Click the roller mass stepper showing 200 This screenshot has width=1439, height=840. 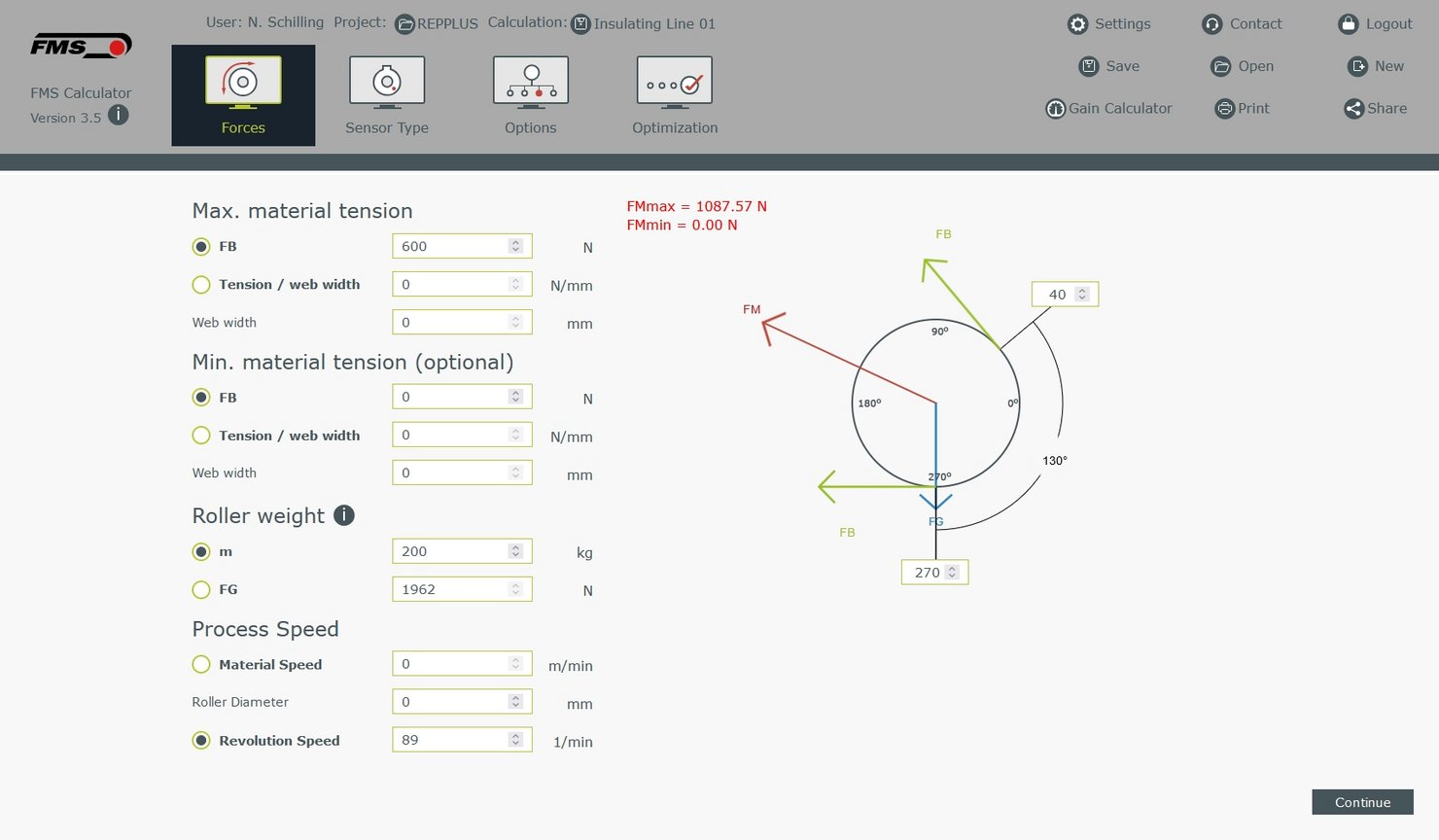click(516, 551)
